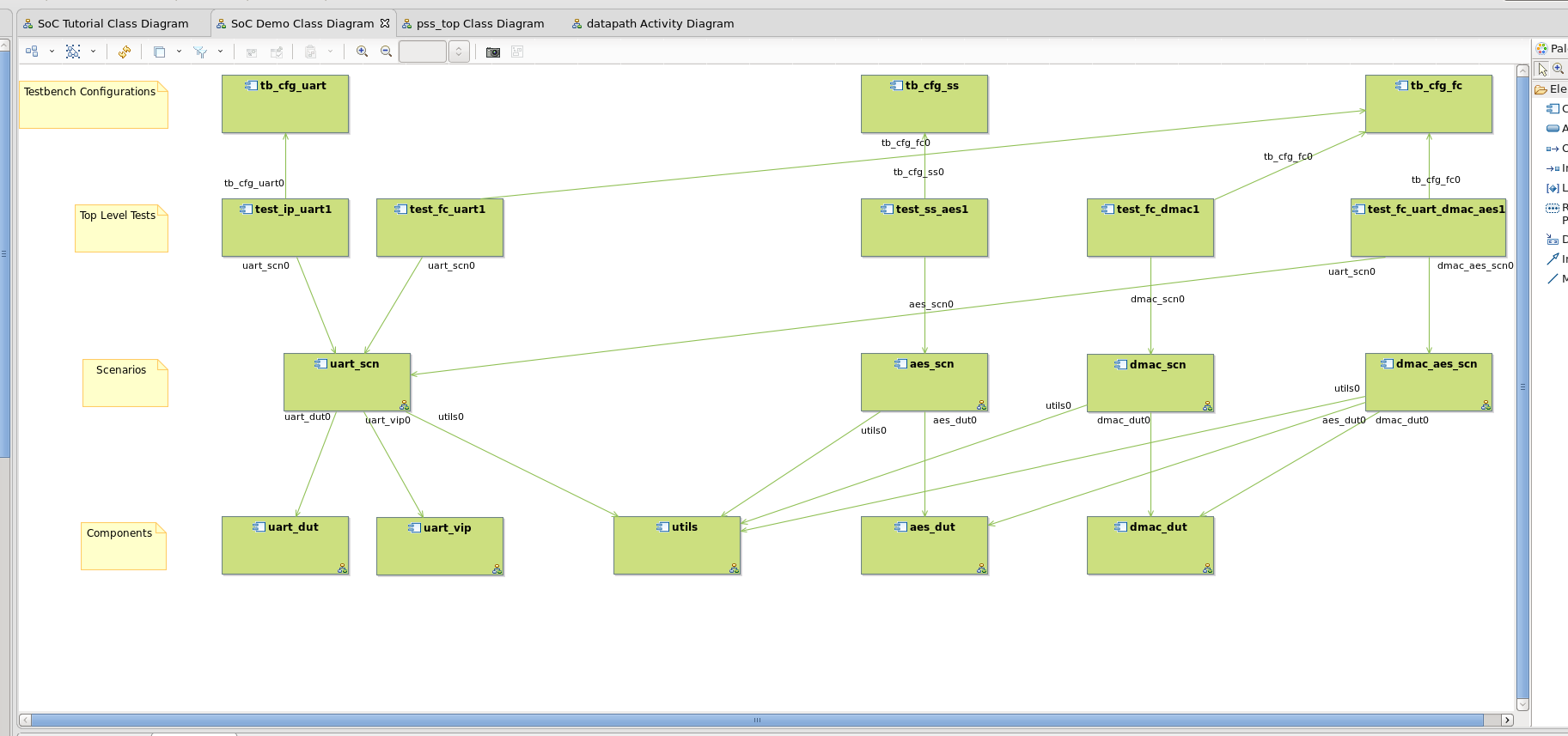Switch to SoC Tutorial Class Diagram tab
1568x736 pixels.
click(113, 24)
